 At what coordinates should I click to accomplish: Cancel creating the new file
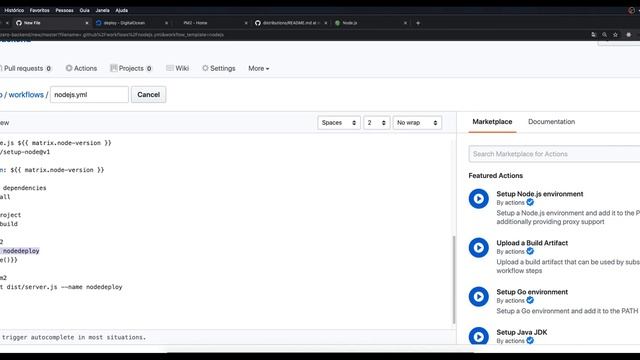pos(149,95)
